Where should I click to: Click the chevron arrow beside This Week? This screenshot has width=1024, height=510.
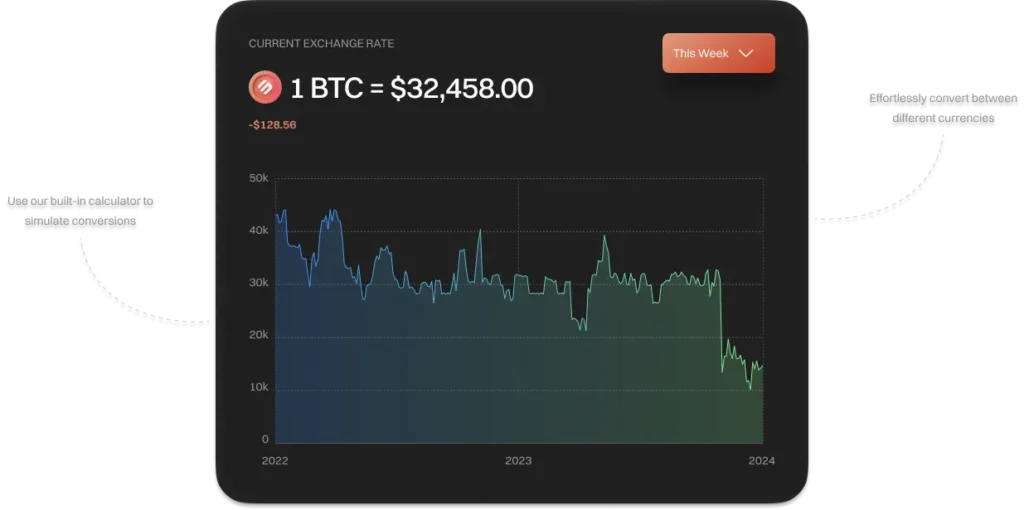pyautogui.click(x=745, y=53)
